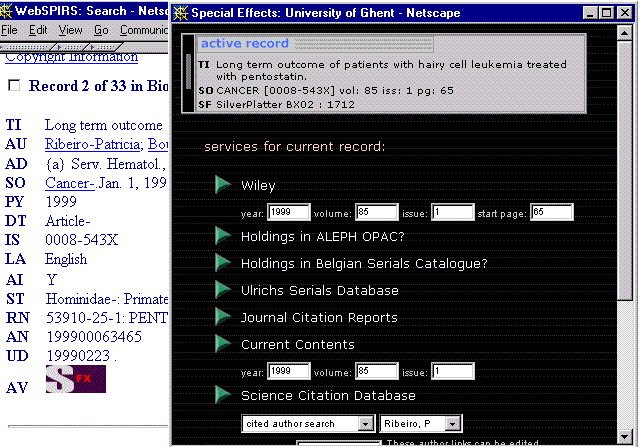Open Journal Citation Reports link
The width and height of the screenshot is (640, 447).
(x=319, y=318)
